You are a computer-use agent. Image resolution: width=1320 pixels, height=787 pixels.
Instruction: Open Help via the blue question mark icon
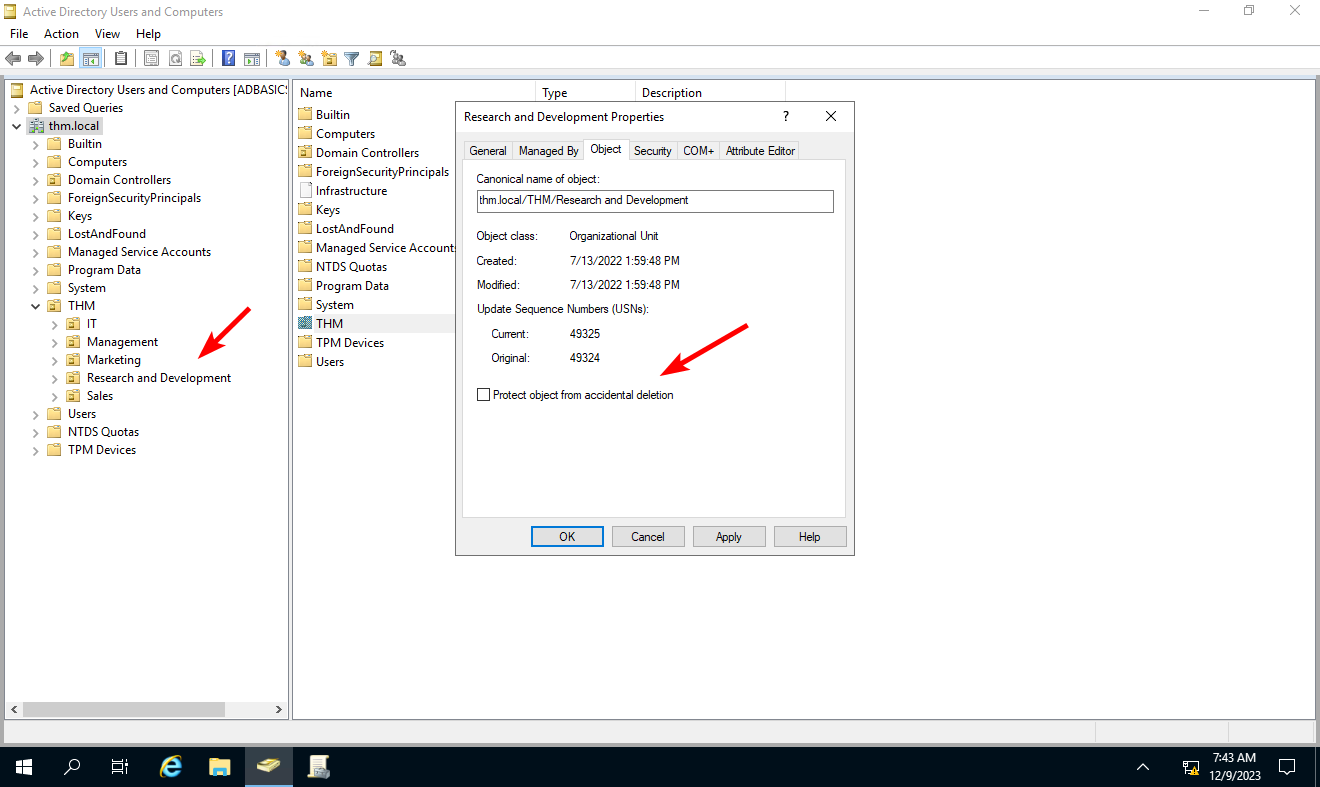229,59
